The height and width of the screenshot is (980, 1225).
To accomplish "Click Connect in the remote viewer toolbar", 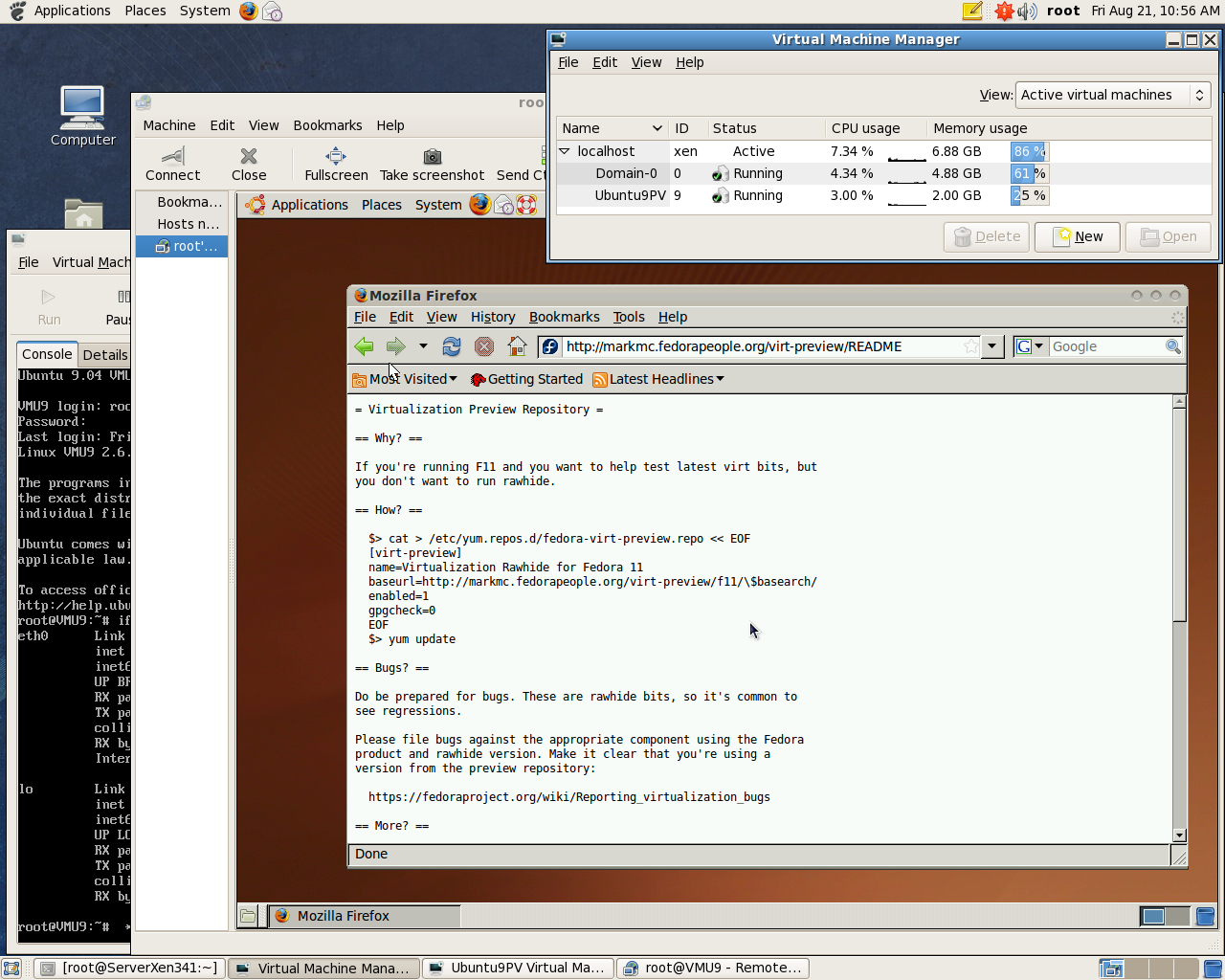I will (x=173, y=164).
